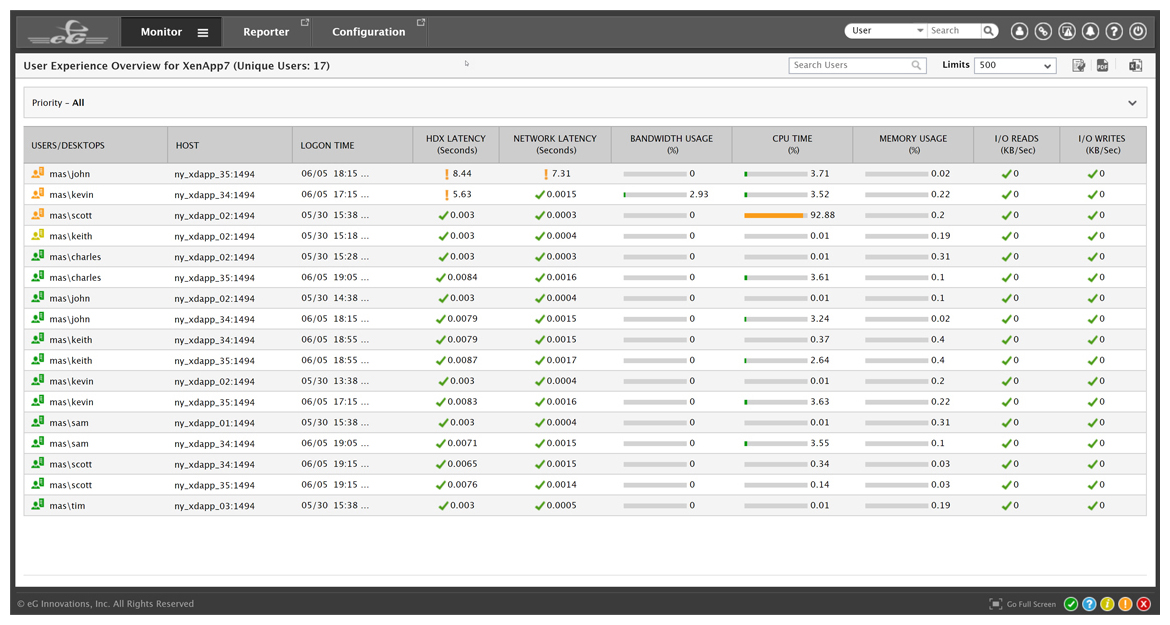Click the eG Innovations logo
This screenshot has width=1170, height=625.
pos(69,32)
